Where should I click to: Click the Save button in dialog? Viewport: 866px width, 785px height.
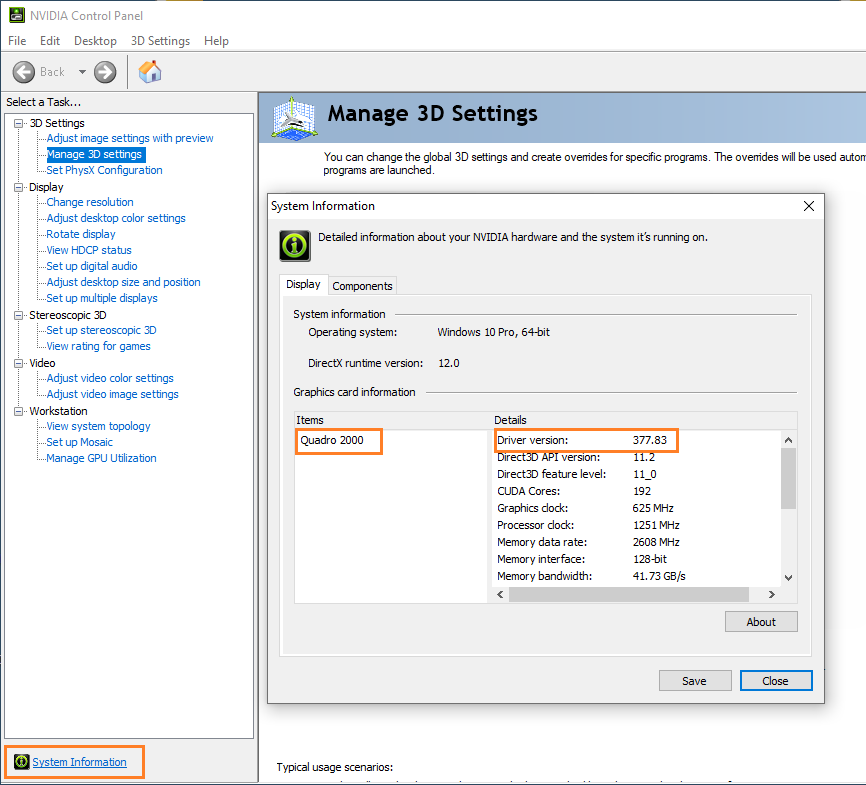[694, 681]
